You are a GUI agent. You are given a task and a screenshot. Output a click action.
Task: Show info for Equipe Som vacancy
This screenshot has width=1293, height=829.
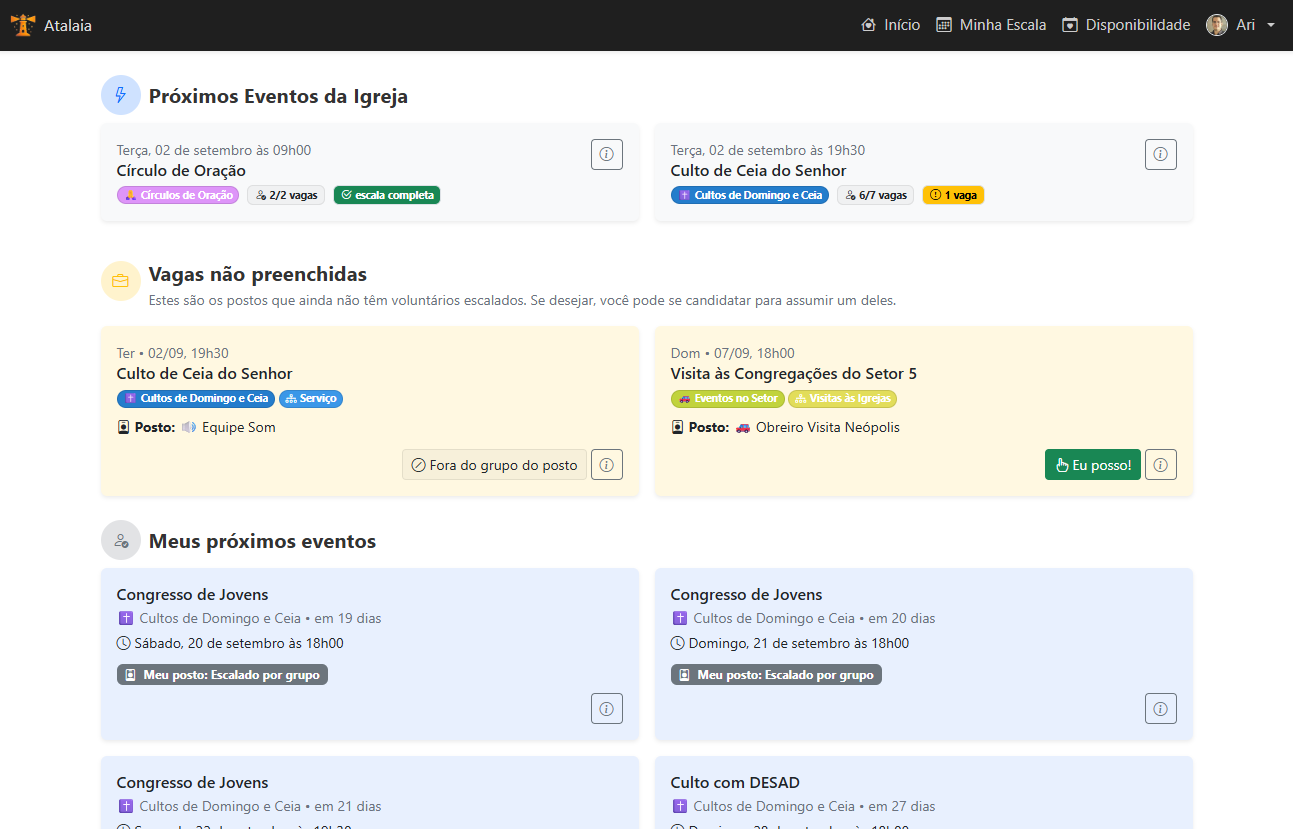[606, 465]
